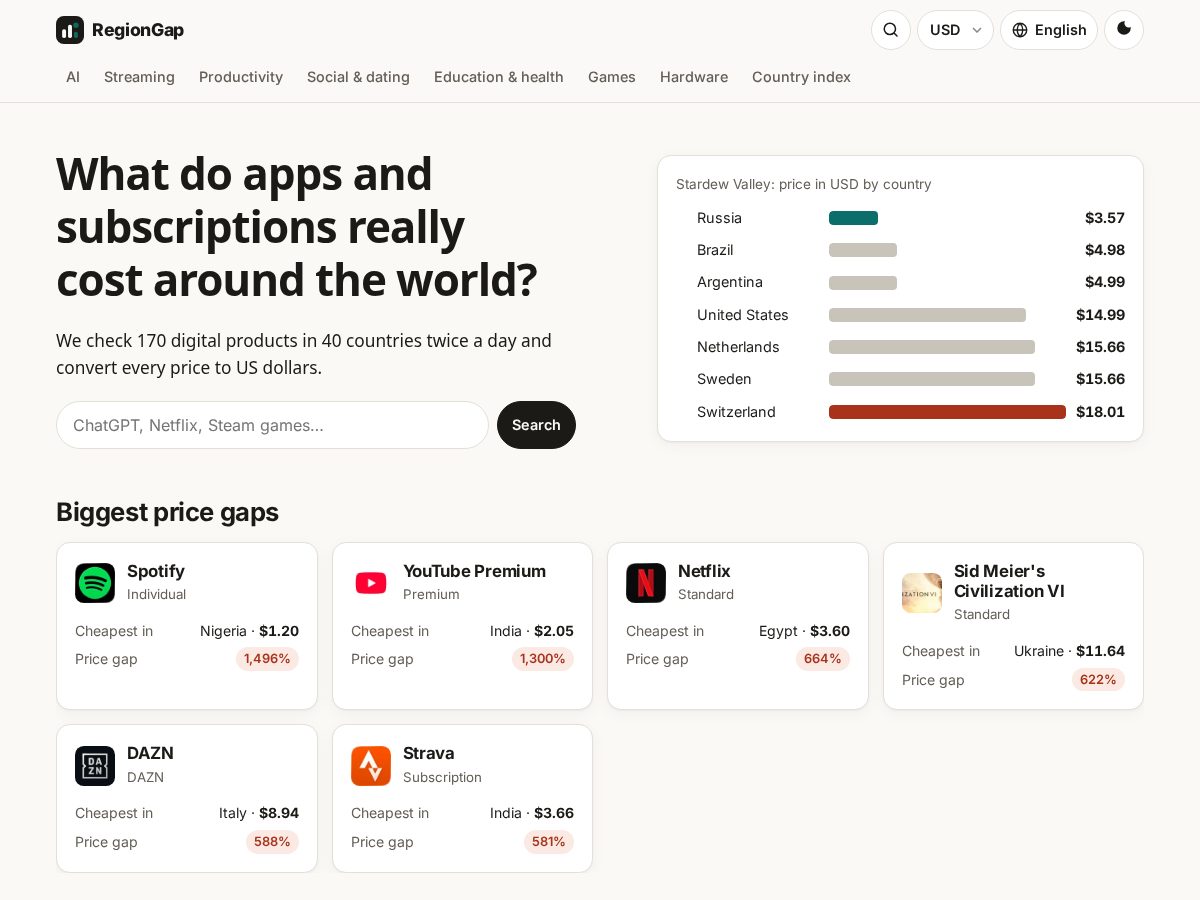Click the 588% price gap badge
The image size is (1200, 900).
(x=272, y=842)
